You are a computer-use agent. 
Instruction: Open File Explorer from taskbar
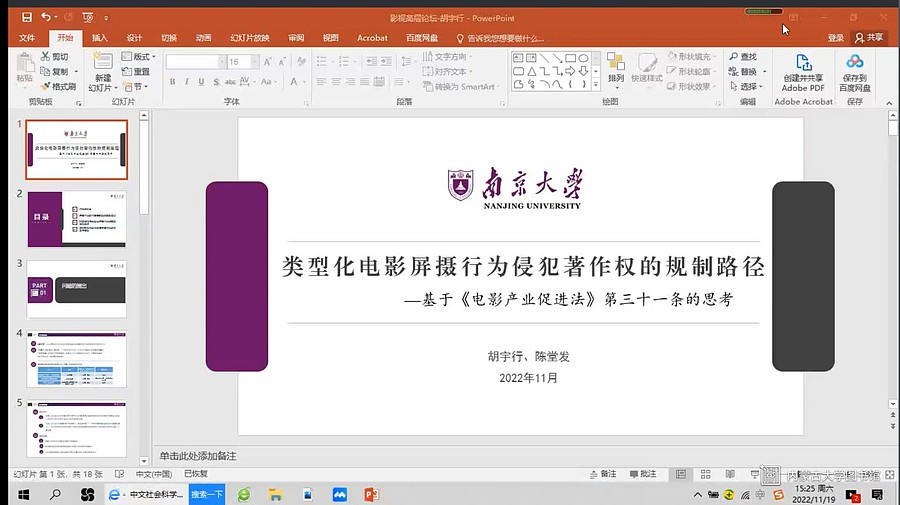(x=276, y=494)
